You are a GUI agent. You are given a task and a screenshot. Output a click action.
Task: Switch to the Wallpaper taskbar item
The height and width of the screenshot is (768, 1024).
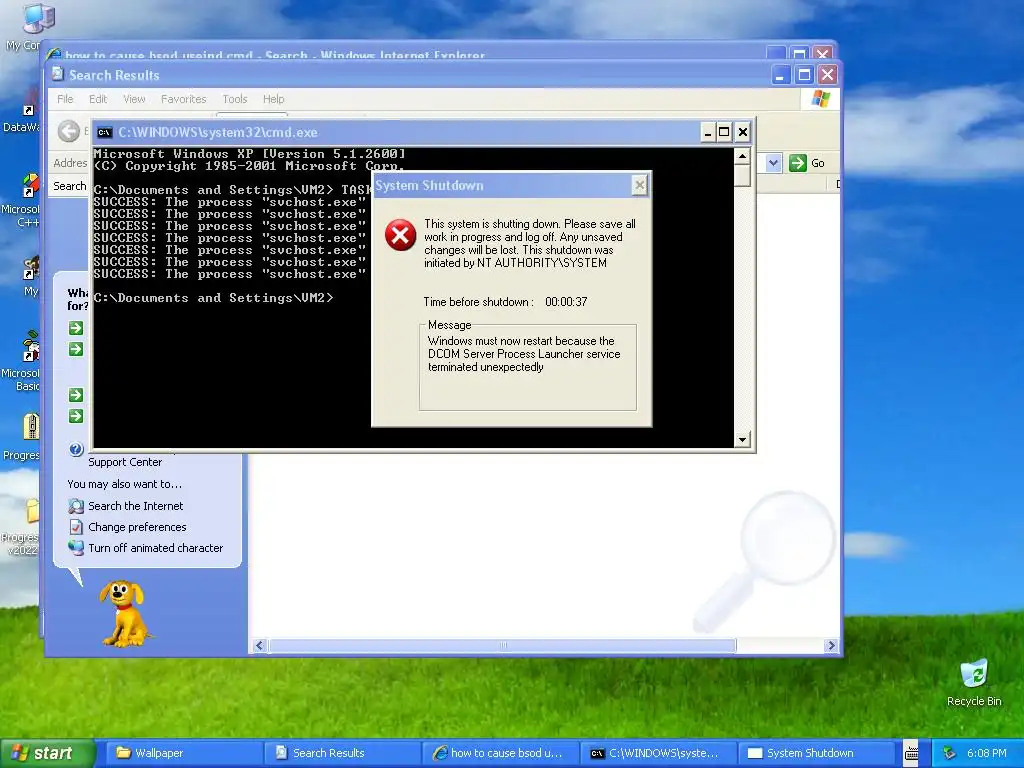point(184,753)
